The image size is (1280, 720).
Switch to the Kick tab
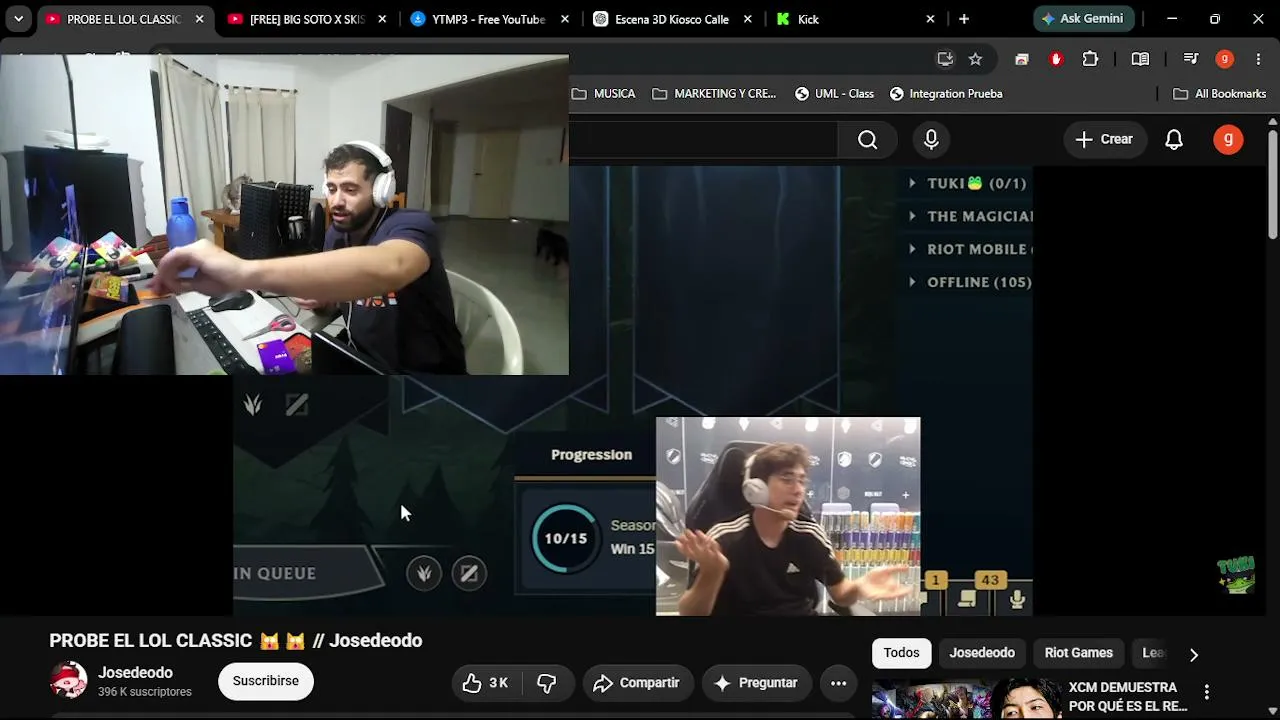pos(855,19)
